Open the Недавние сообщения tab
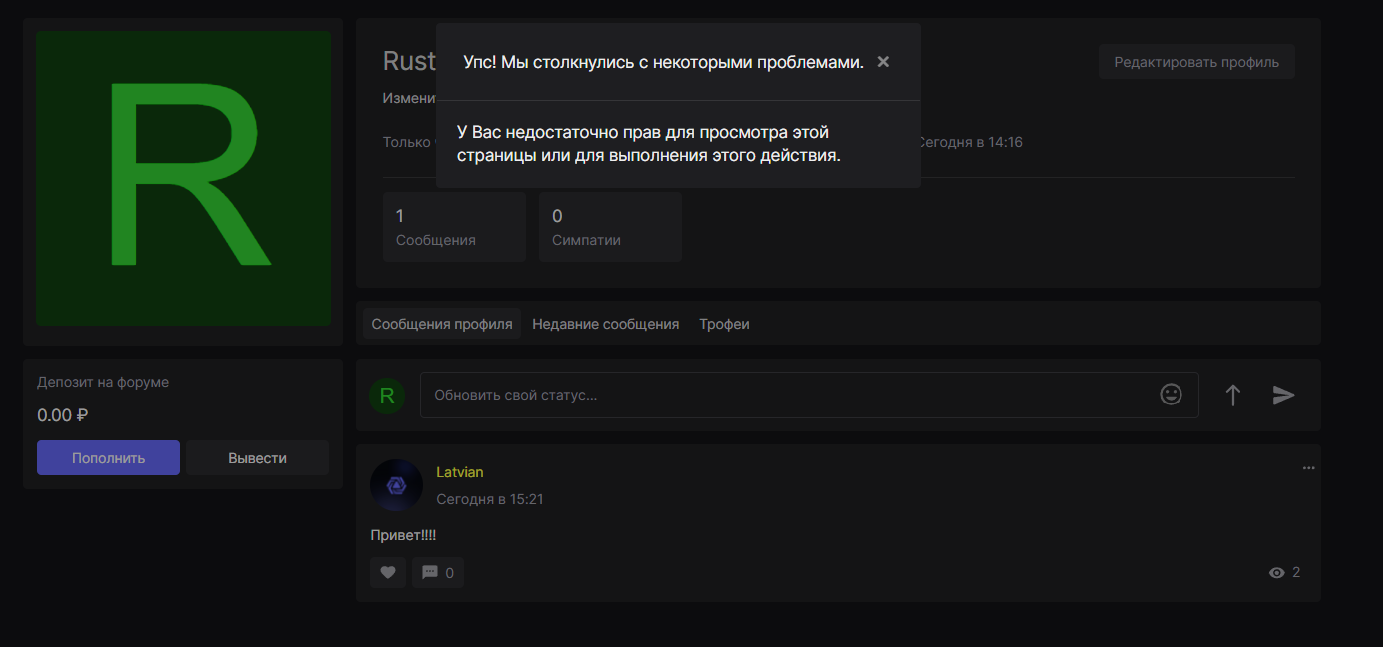This screenshot has width=1383, height=647. (605, 324)
